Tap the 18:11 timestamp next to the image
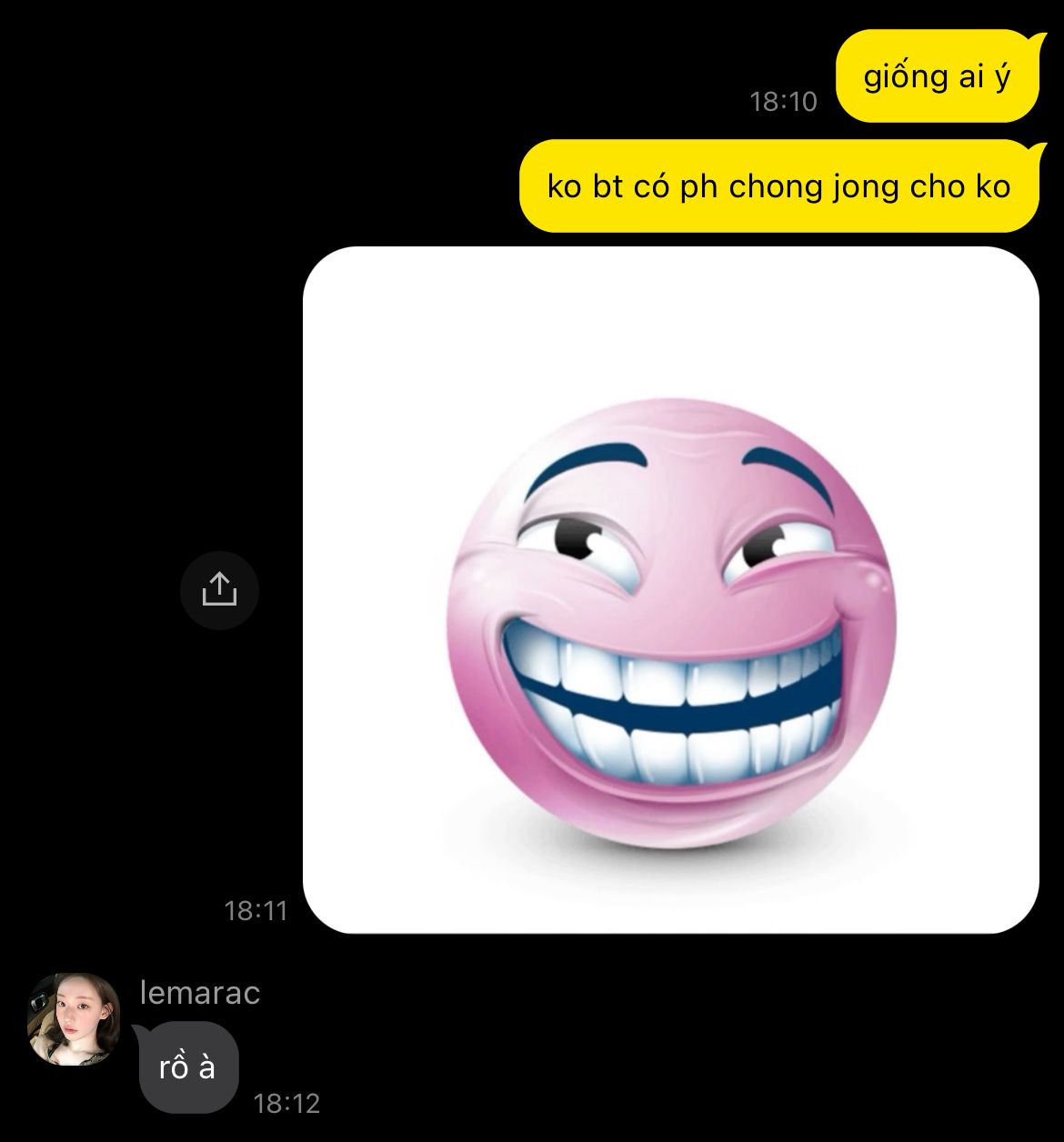 point(256,910)
